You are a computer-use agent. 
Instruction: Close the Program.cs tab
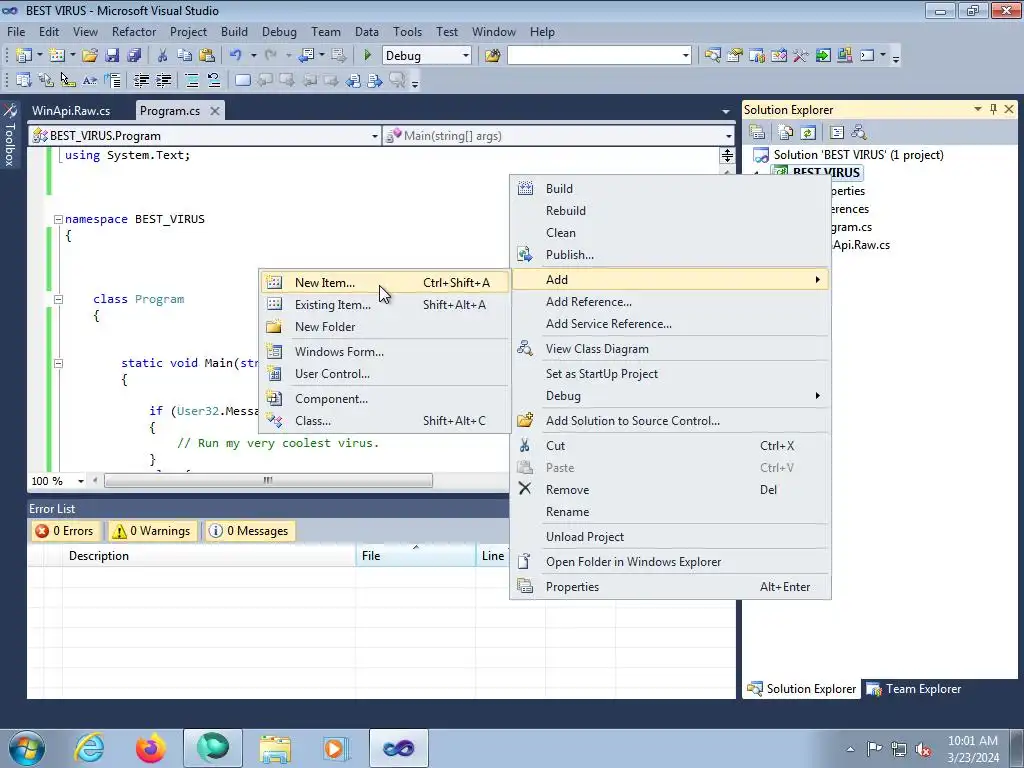(x=214, y=111)
